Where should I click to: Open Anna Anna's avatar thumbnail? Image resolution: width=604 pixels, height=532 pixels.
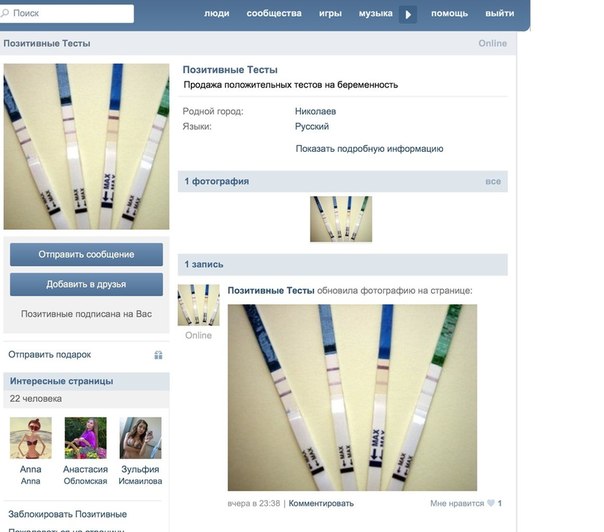coord(31,438)
